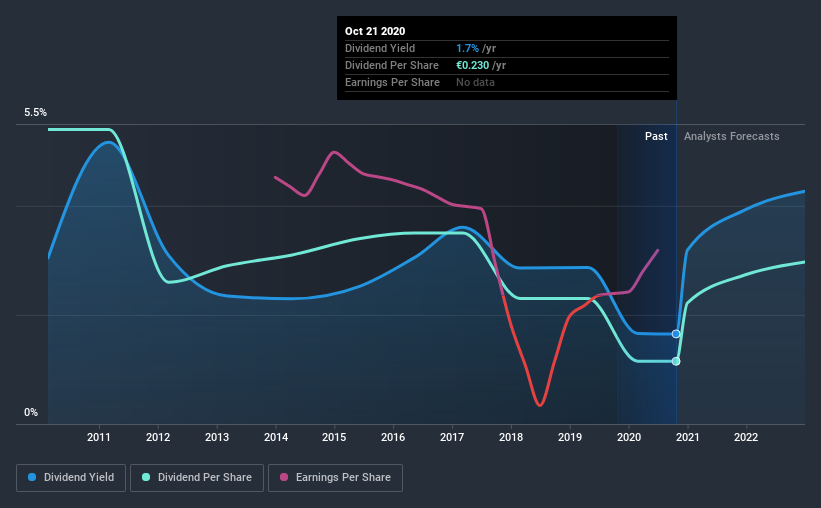Click the blue dot in Dividend Yield legend

click(x=32, y=477)
